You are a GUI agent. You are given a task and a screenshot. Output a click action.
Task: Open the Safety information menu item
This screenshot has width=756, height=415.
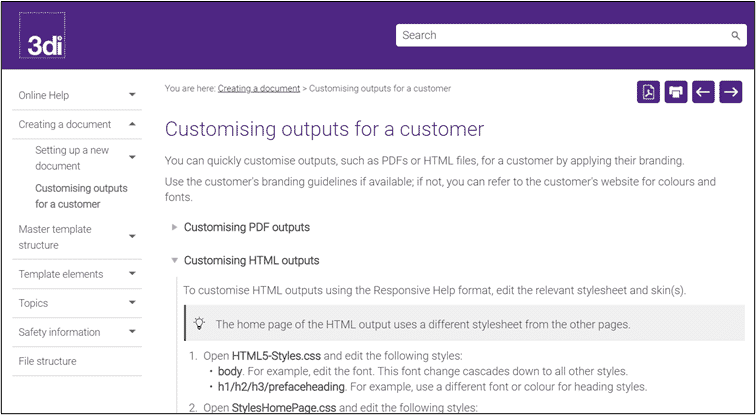[77, 332]
